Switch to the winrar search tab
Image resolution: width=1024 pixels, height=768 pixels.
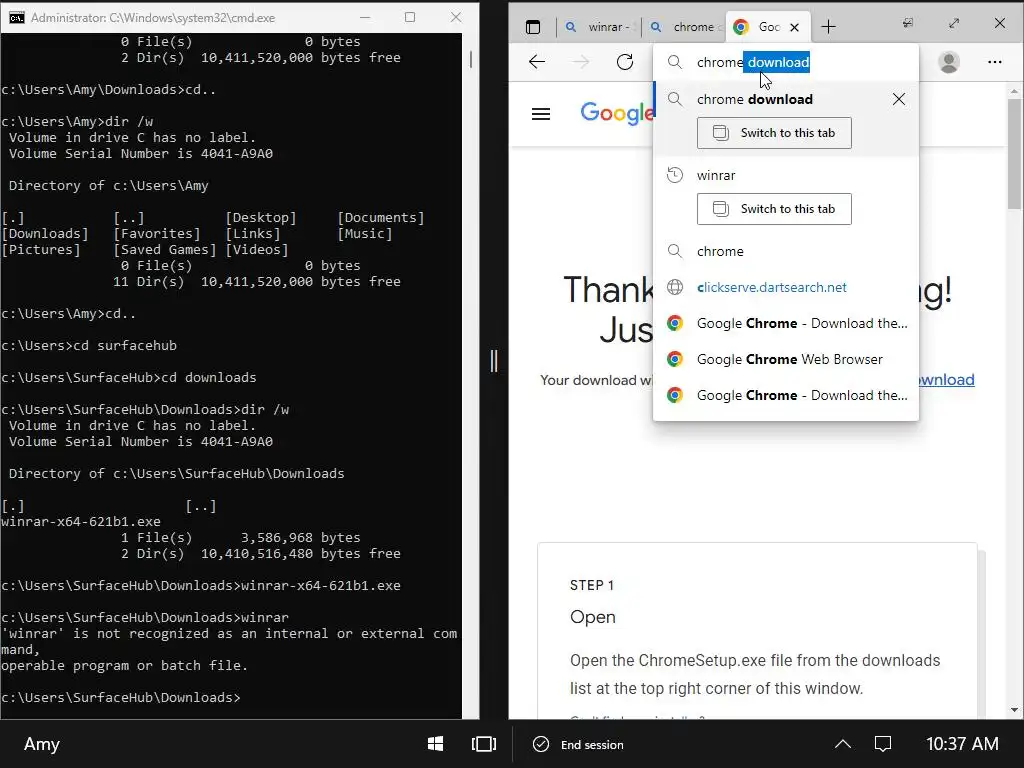(x=600, y=27)
